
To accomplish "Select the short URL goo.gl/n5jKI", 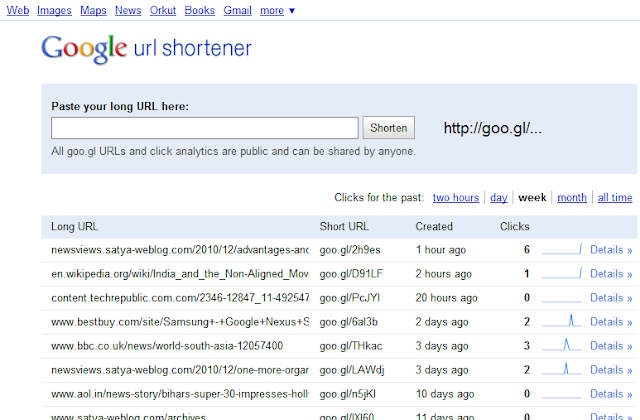I will 348,394.
